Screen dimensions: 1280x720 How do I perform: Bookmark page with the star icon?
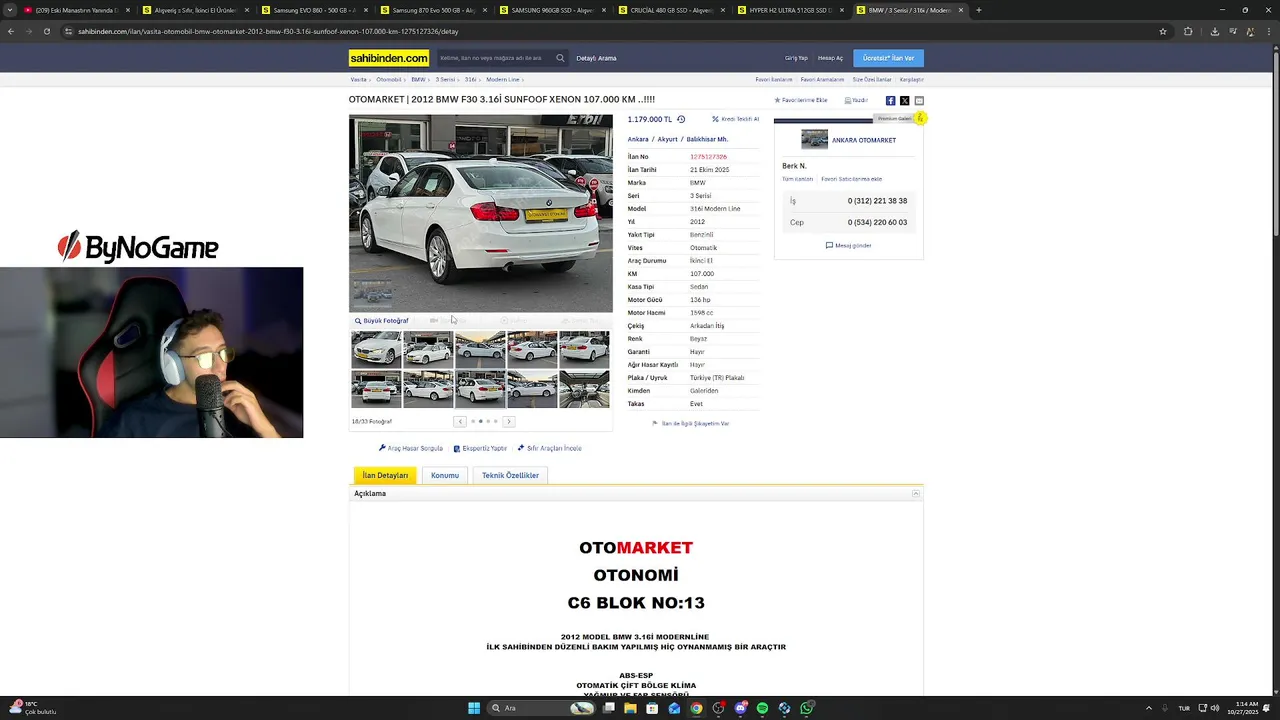pyautogui.click(x=1163, y=31)
